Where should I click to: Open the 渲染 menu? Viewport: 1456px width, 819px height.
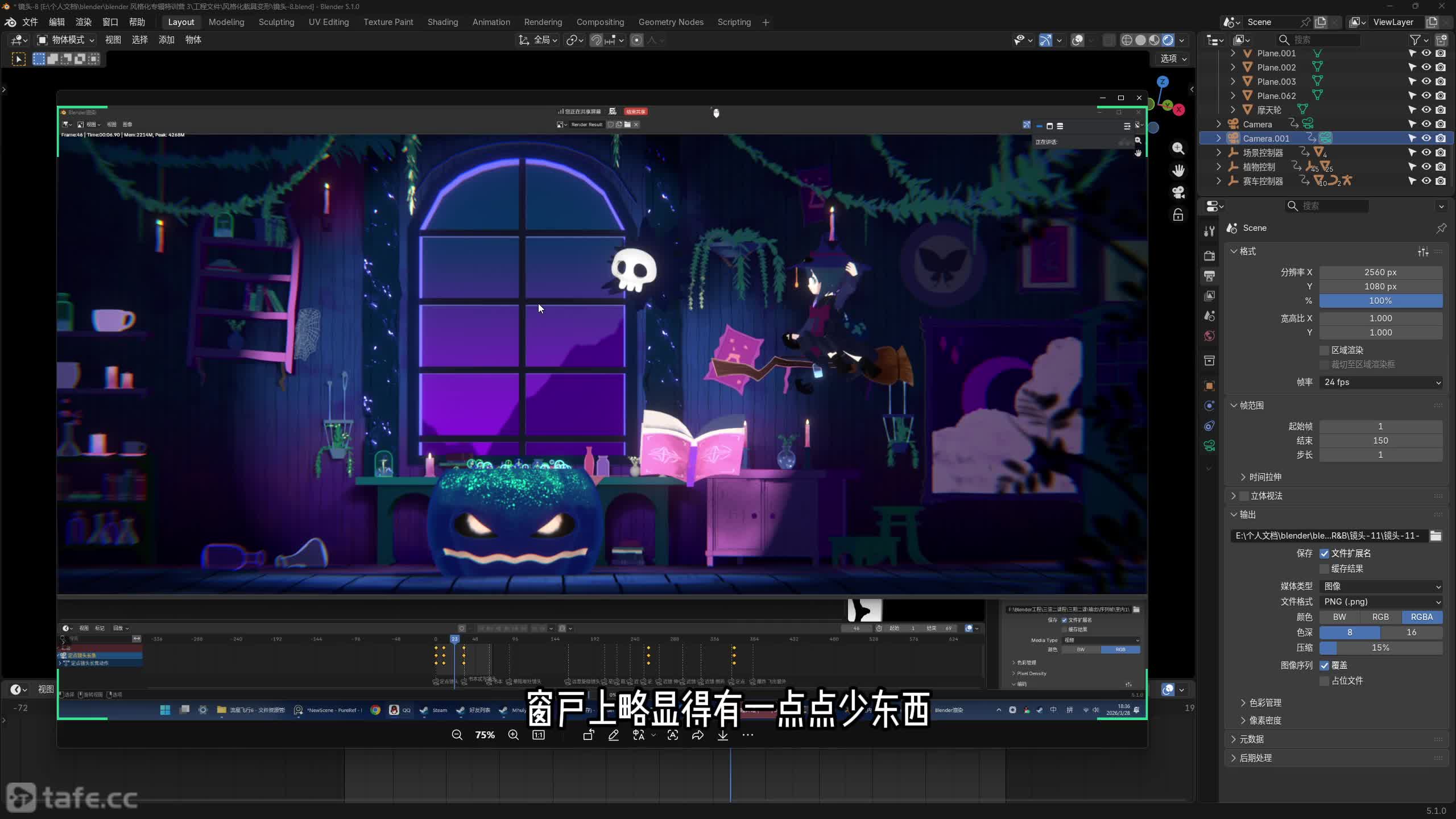pyautogui.click(x=84, y=22)
